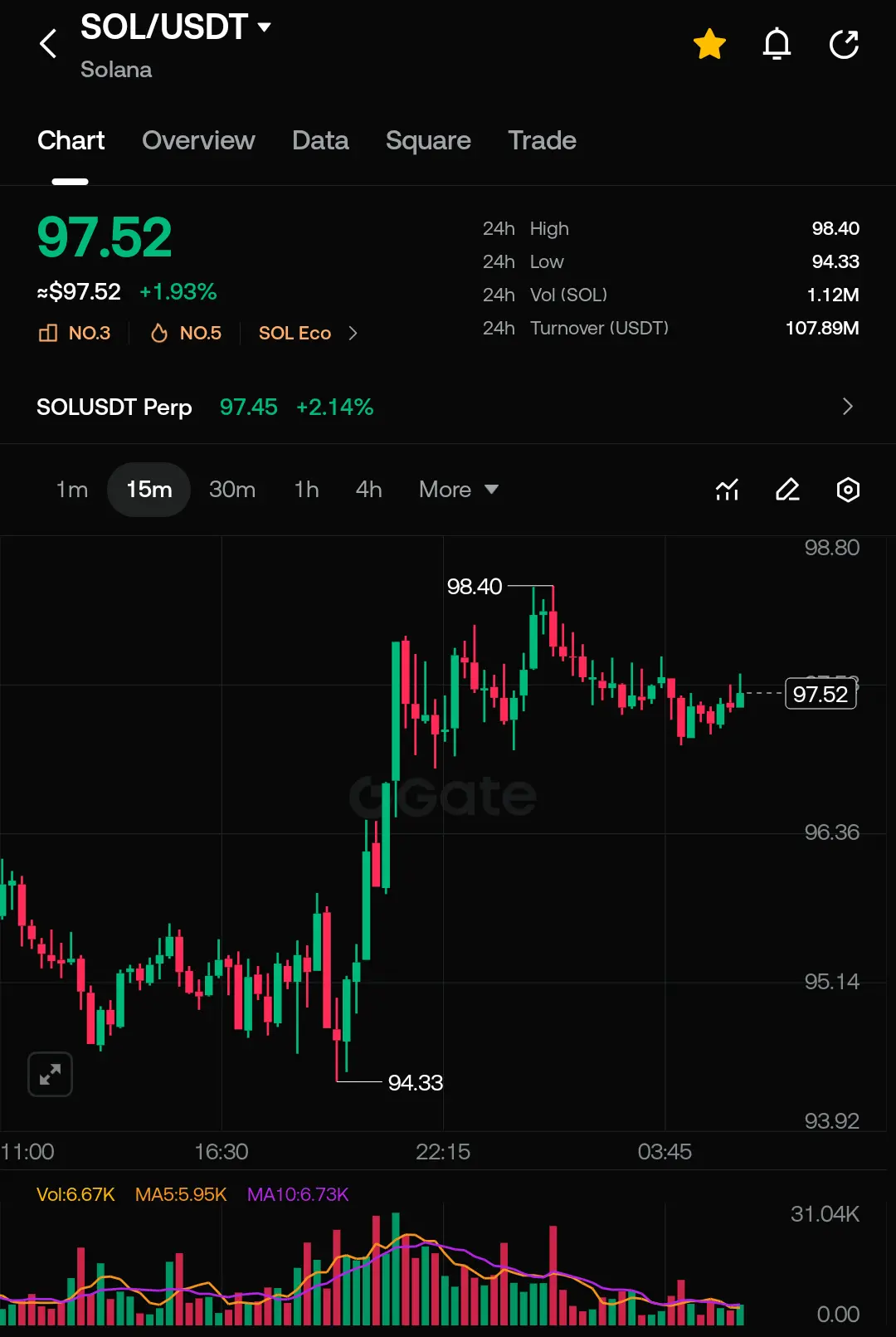Open chart settings hexagon icon

pyautogui.click(x=847, y=490)
